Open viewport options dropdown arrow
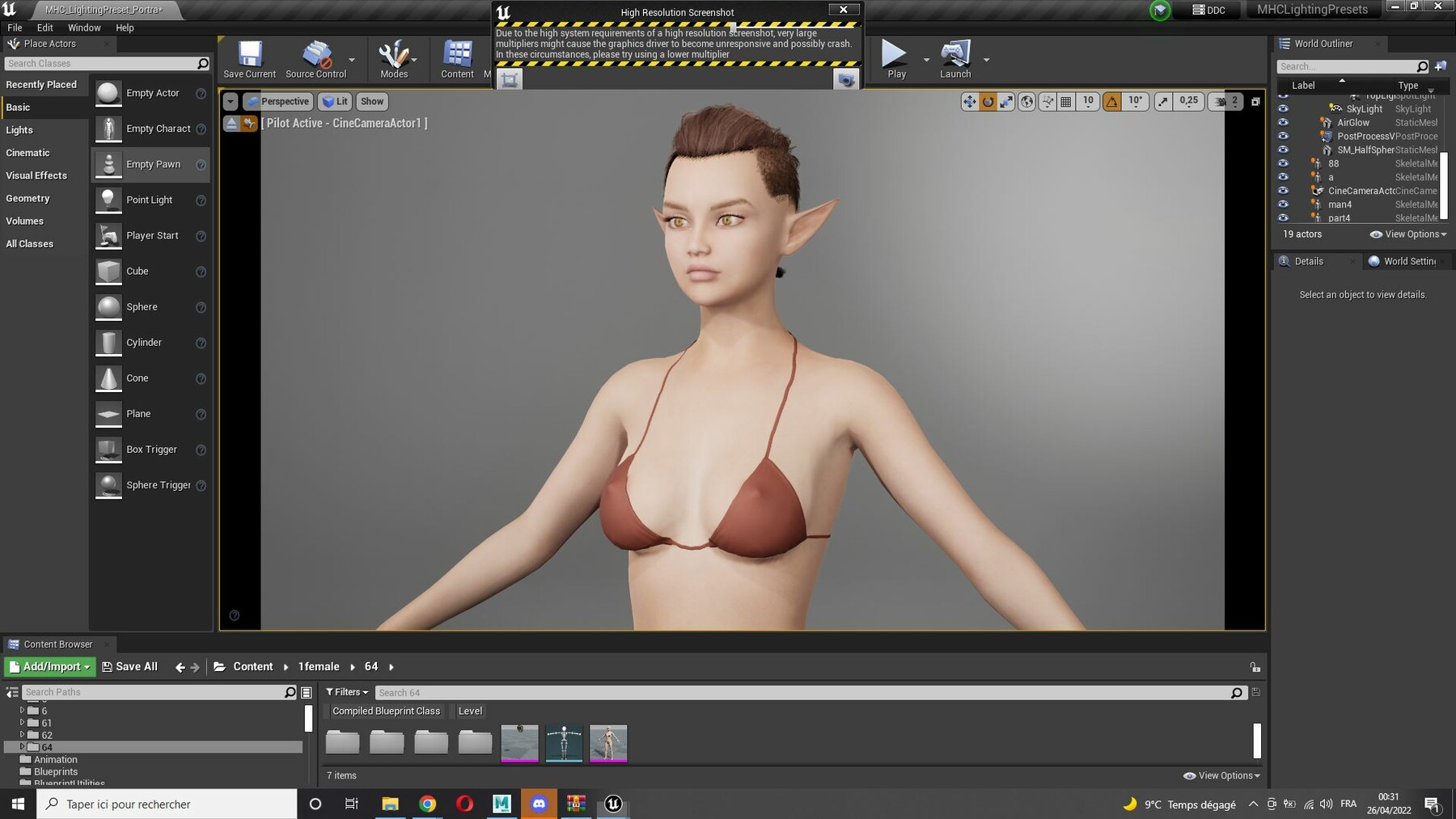1456x819 pixels. coord(231,102)
